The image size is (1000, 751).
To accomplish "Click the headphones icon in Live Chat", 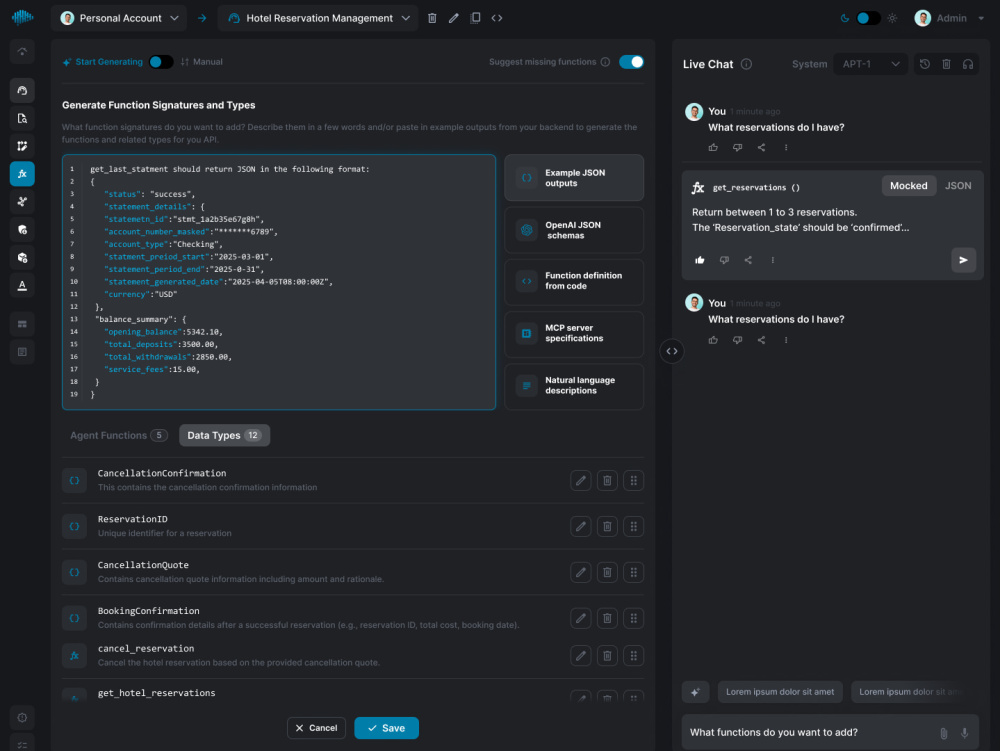I will 968,64.
